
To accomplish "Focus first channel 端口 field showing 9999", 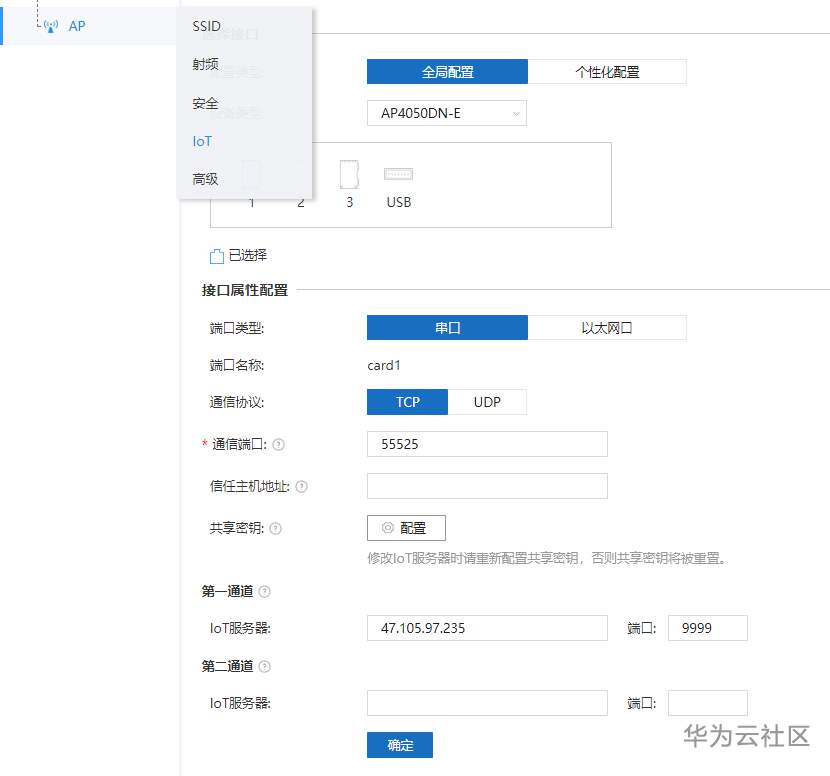I will coord(708,628).
